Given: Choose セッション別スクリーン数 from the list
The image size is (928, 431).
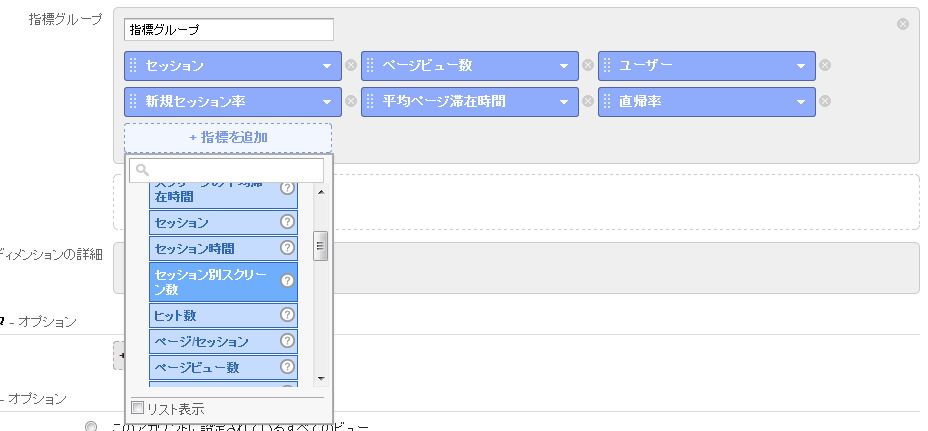Looking at the screenshot, I should [x=223, y=282].
